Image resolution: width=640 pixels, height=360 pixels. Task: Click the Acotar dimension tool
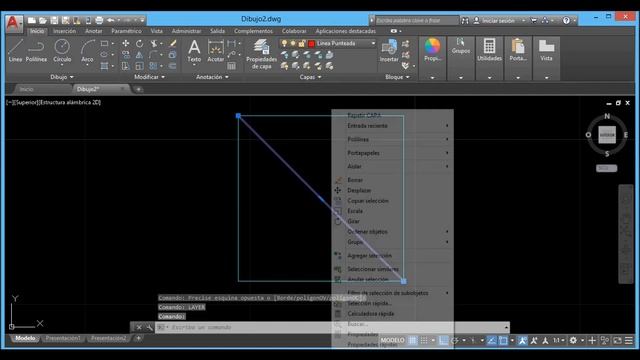coord(216,51)
